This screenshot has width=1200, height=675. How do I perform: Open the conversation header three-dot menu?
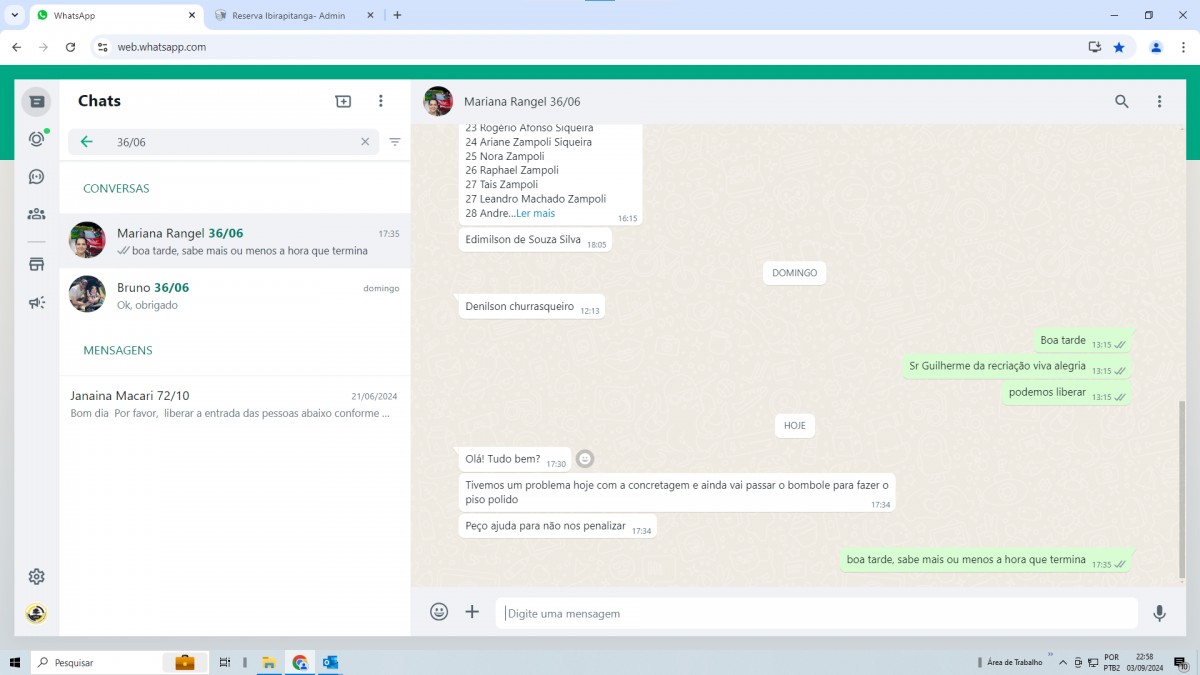click(x=1159, y=101)
